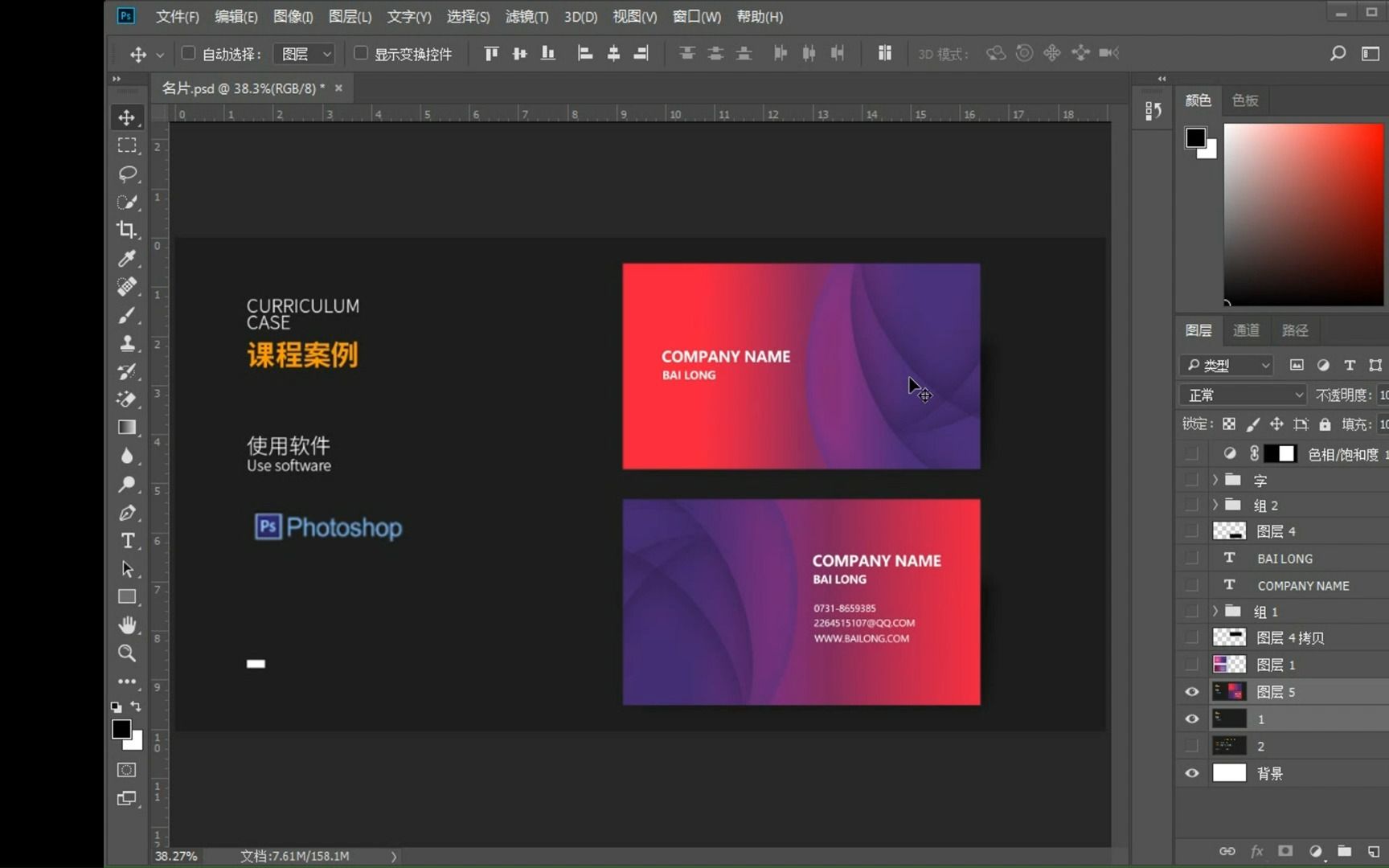Open the 窗口(W) menu
1389x868 pixels.
[x=696, y=16]
